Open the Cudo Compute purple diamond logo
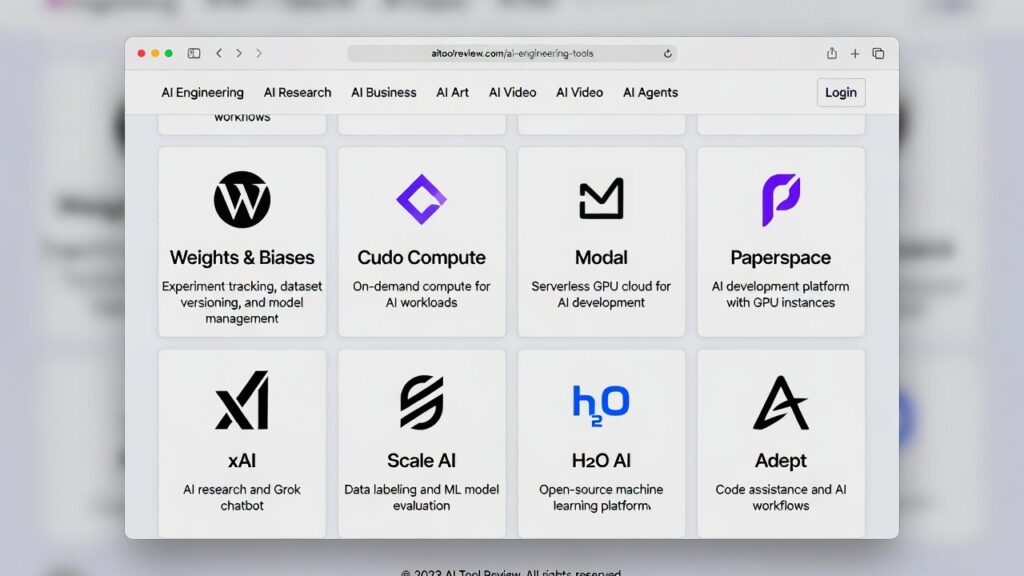1024x576 pixels. (421, 199)
